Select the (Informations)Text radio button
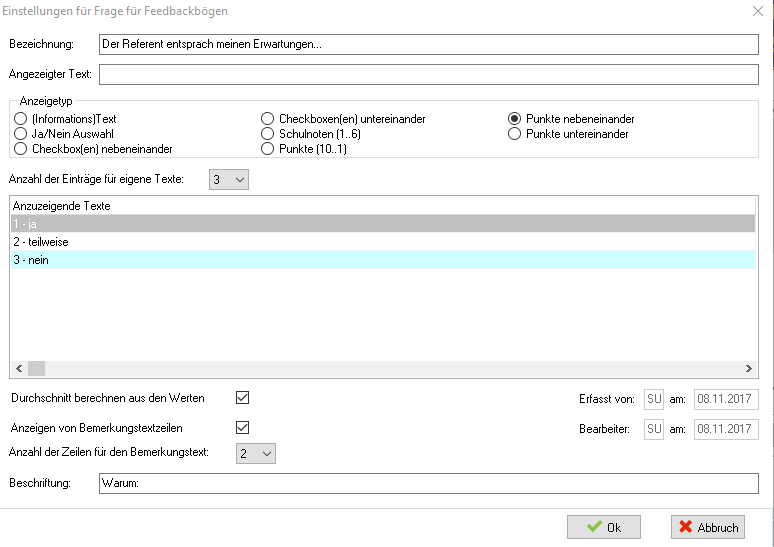Viewport: 774px width, 547px height. click(x=20, y=119)
